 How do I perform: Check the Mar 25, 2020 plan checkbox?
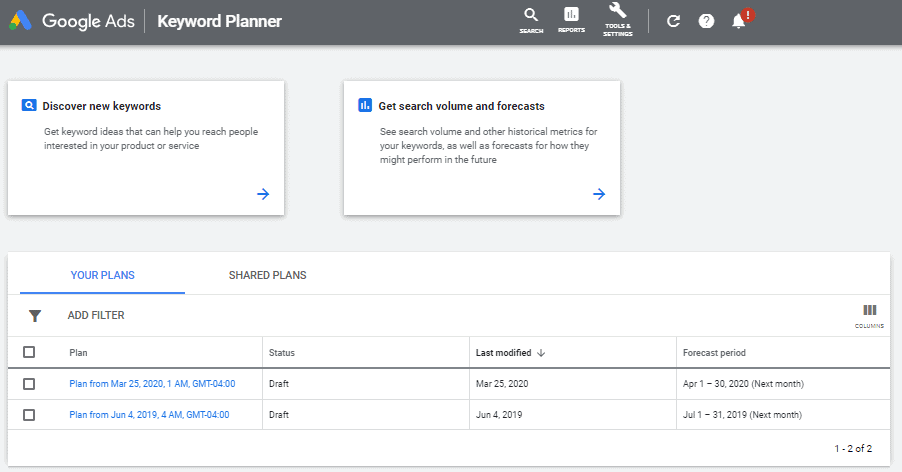coord(29,383)
